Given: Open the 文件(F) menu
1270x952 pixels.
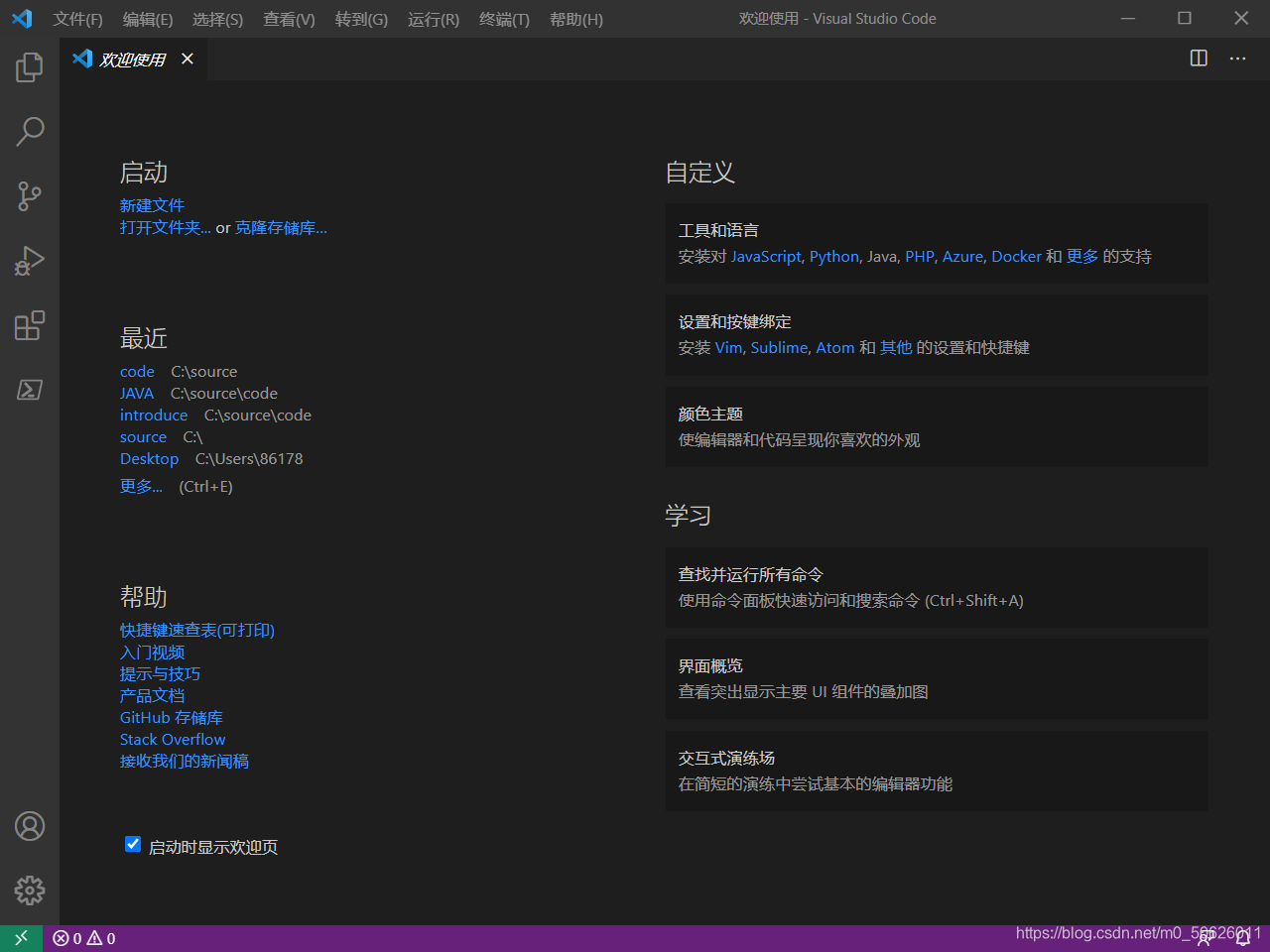Looking at the screenshot, I should click(77, 19).
